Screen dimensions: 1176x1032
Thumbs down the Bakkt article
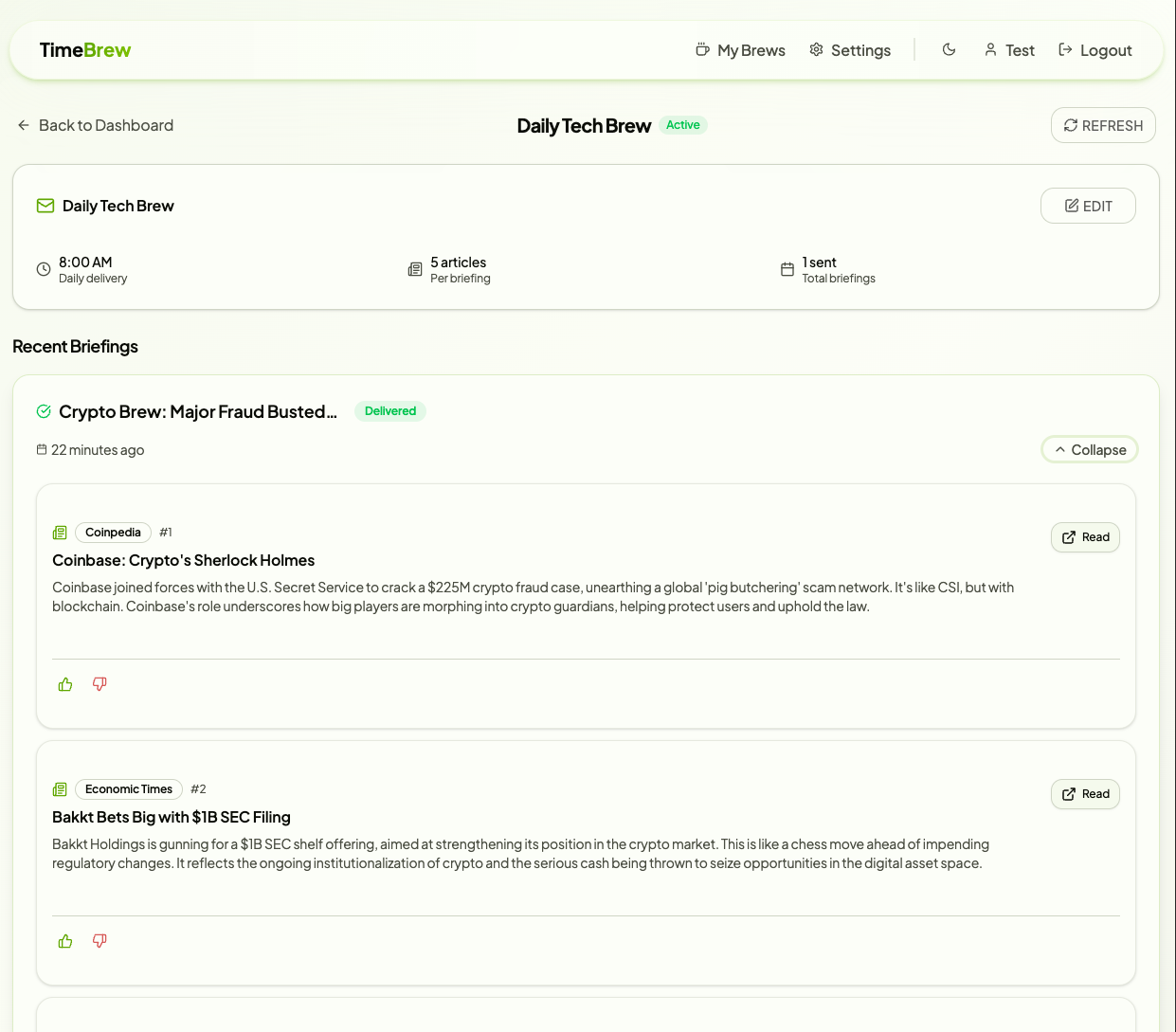pyautogui.click(x=100, y=941)
